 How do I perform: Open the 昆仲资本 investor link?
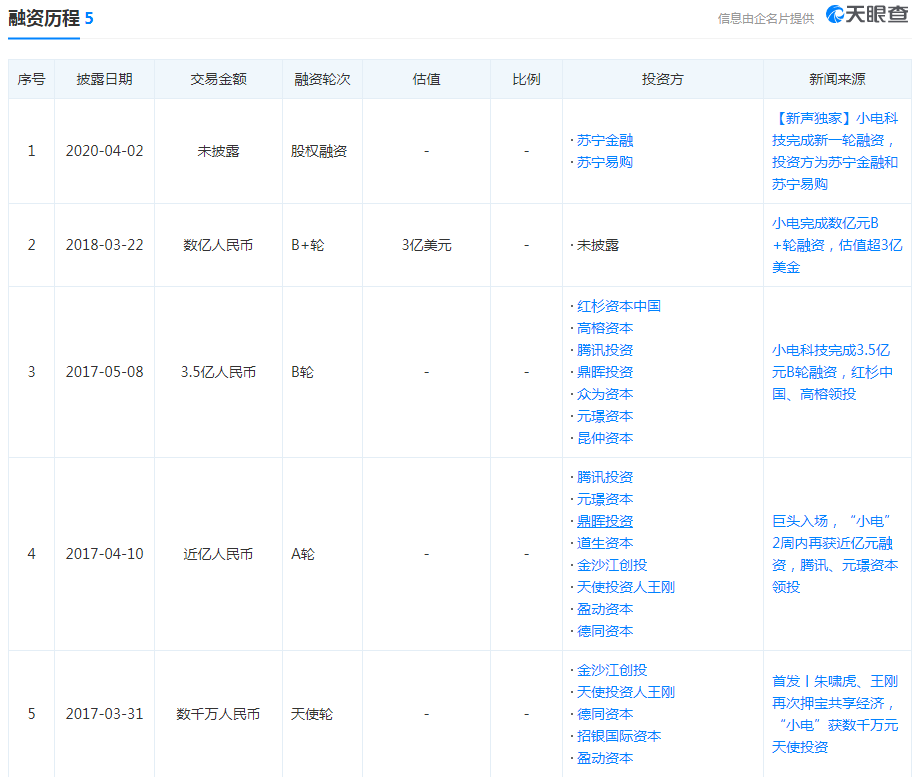click(x=604, y=438)
